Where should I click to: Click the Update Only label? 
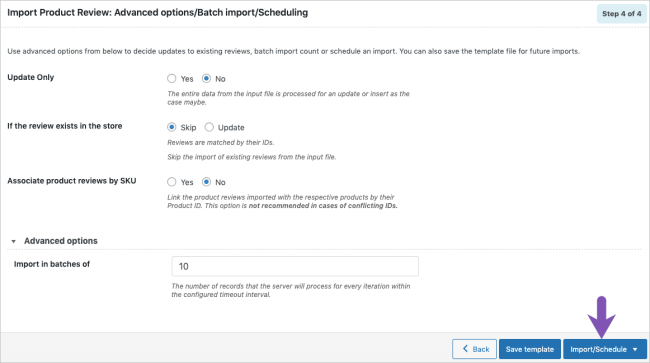click(31, 77)
